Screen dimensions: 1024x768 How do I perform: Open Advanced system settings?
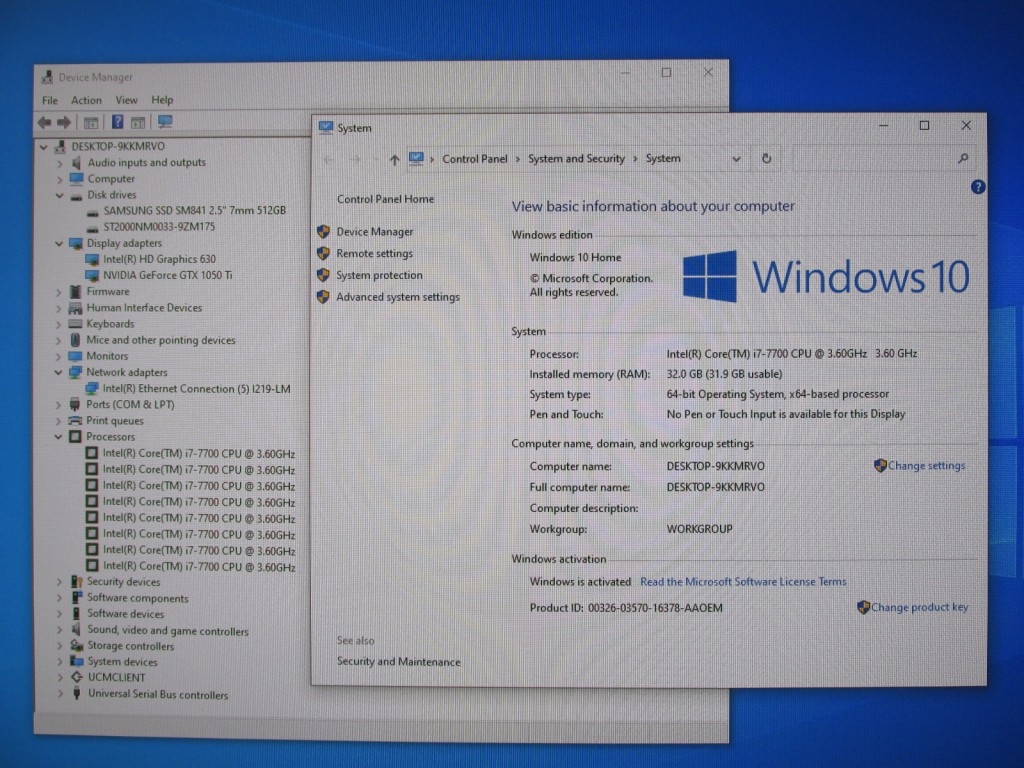(x=398, y=297)
